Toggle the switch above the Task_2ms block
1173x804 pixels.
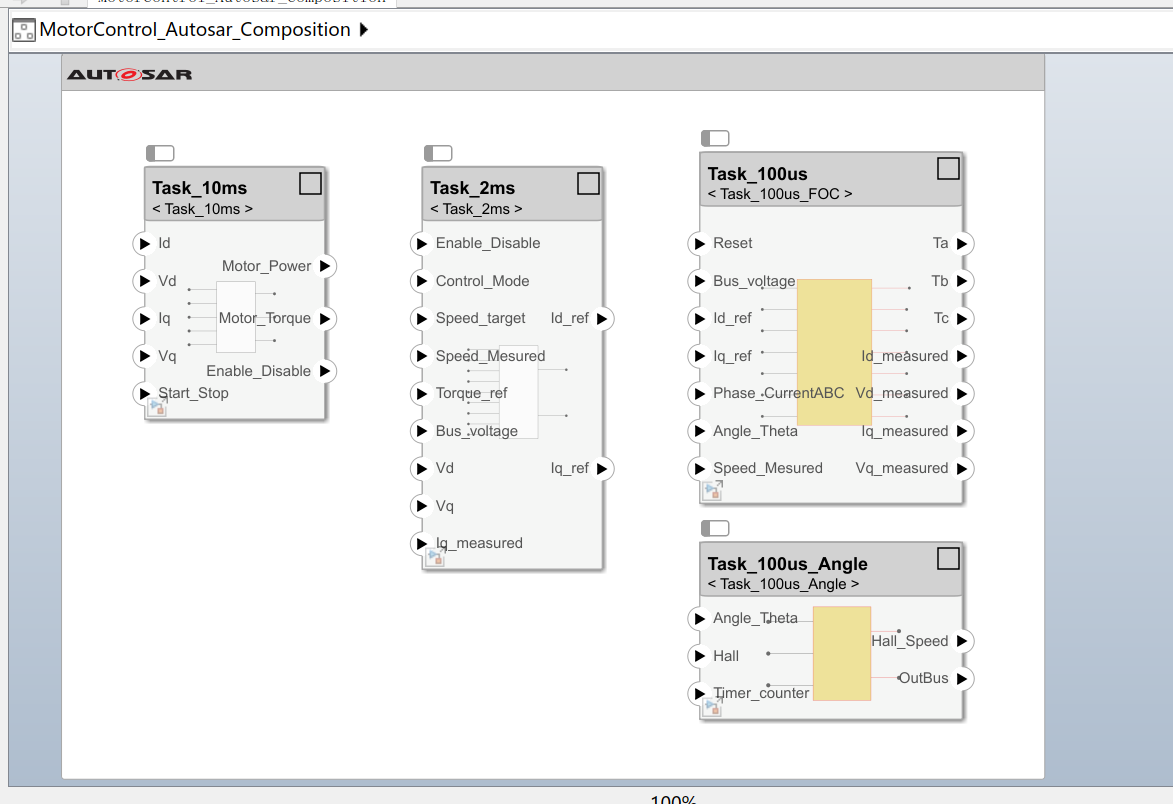(x=438, y=152)
